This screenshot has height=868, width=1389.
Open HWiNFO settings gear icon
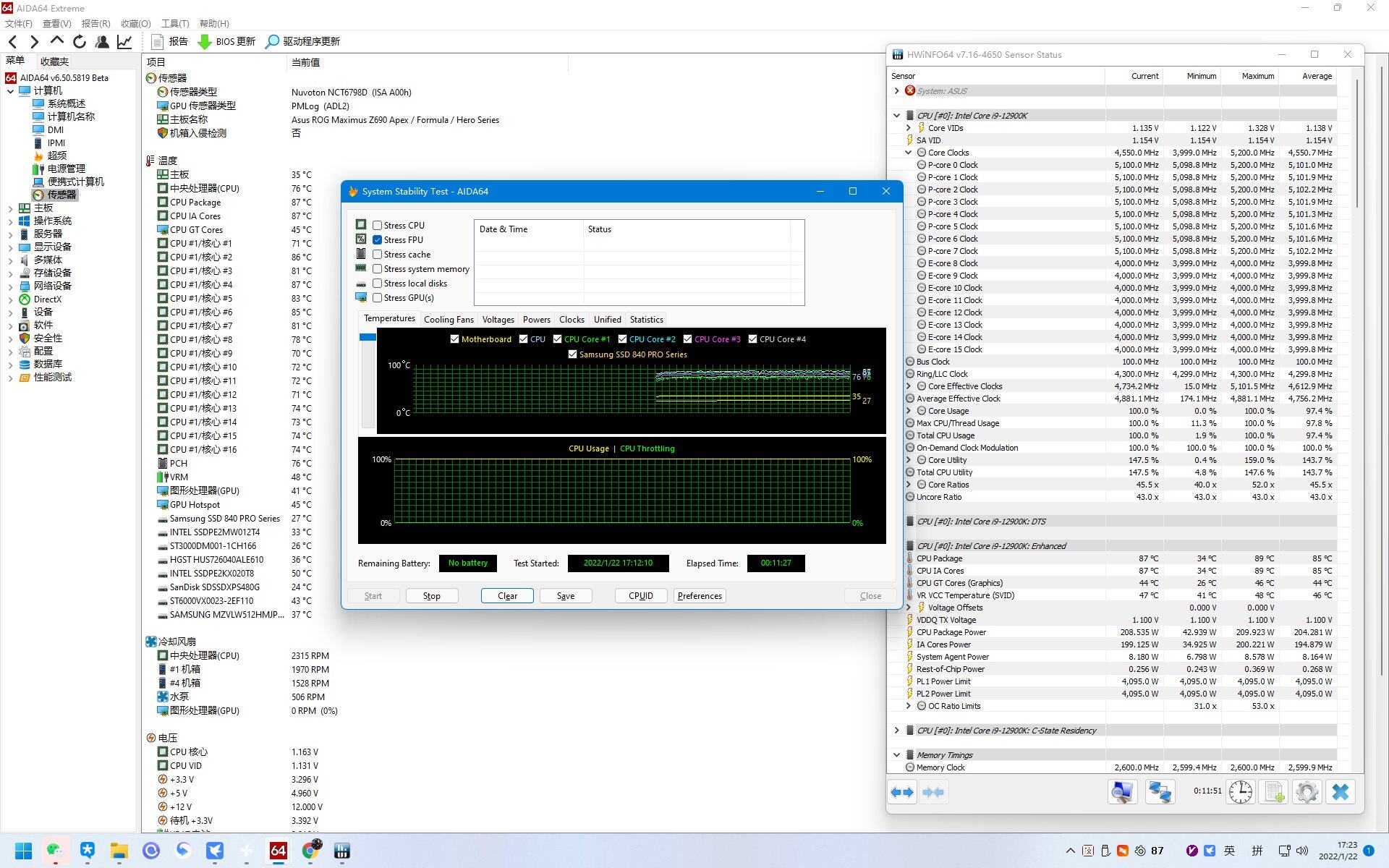click(x=1307, y=792)
